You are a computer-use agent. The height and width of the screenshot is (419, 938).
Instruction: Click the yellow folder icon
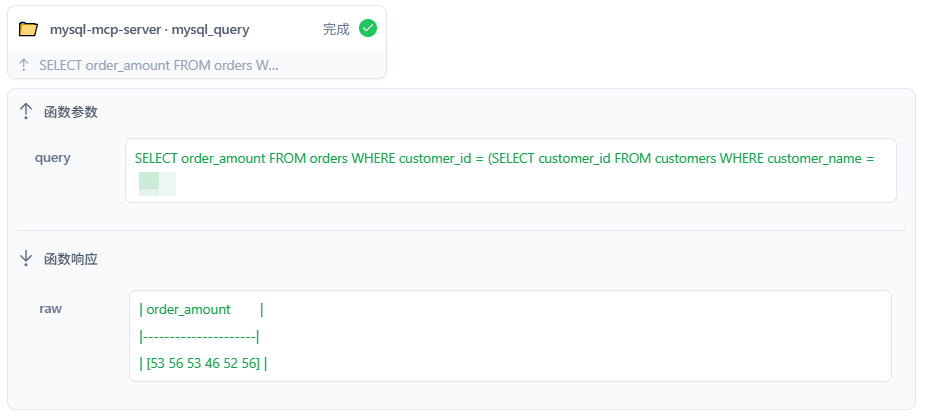point(28,29)
